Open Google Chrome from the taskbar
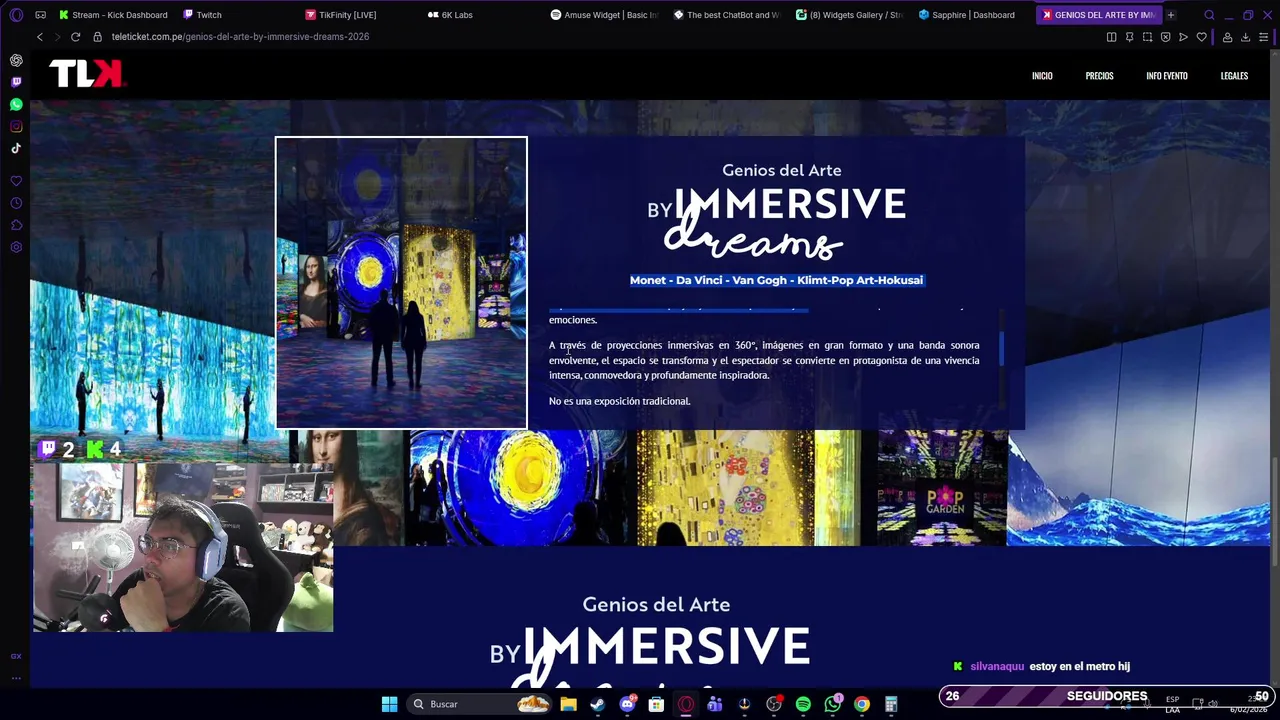1280x720 pixels. (862, 704)
